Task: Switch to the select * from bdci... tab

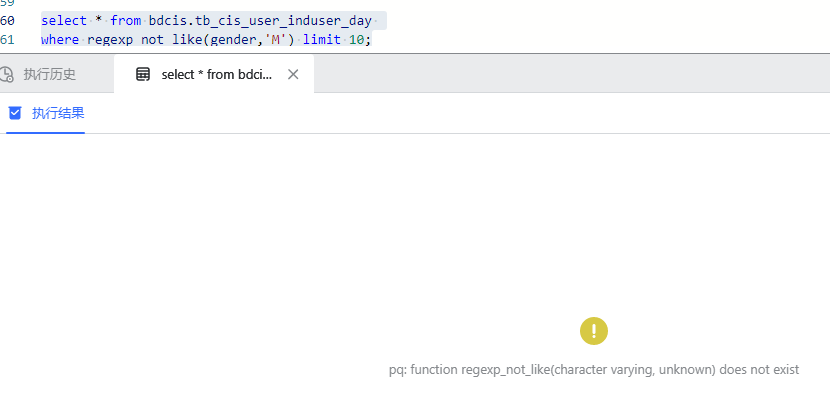Action: (x=214, y=74)
